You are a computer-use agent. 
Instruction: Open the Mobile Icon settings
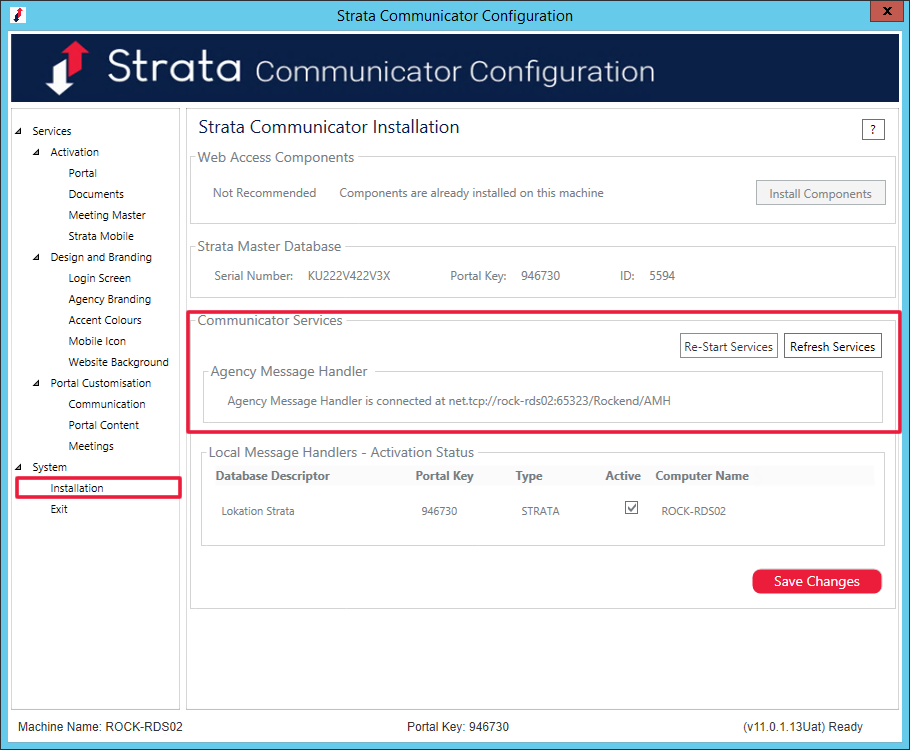(97, 341)
